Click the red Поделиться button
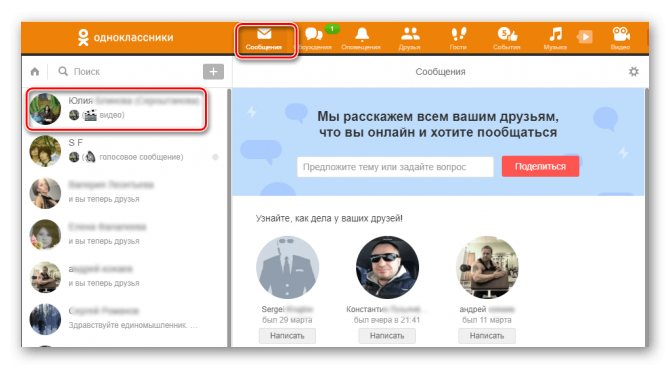The height and width of the screenshot is (368, 670). [x=540, y=166]
